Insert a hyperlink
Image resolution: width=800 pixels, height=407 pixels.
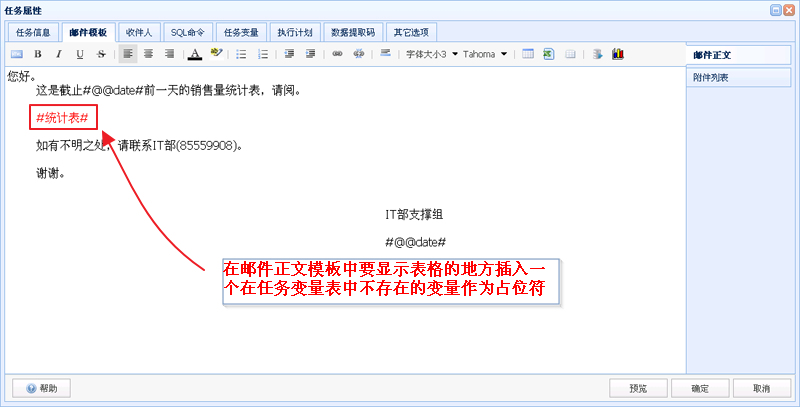click(337, 54)
